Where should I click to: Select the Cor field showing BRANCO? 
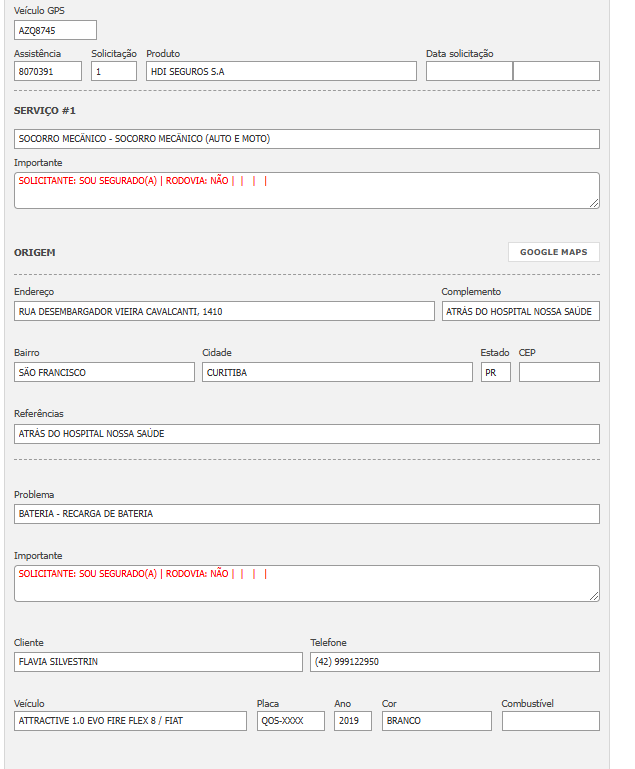[436, 721]
